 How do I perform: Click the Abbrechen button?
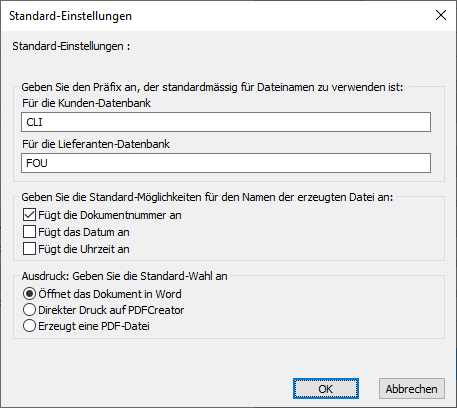(412, 389)
